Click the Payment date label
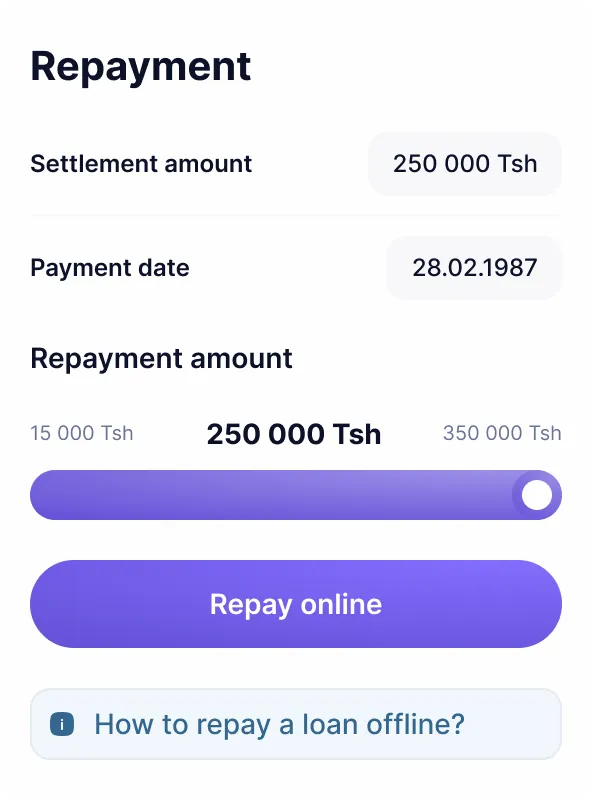 coord(110,268)
